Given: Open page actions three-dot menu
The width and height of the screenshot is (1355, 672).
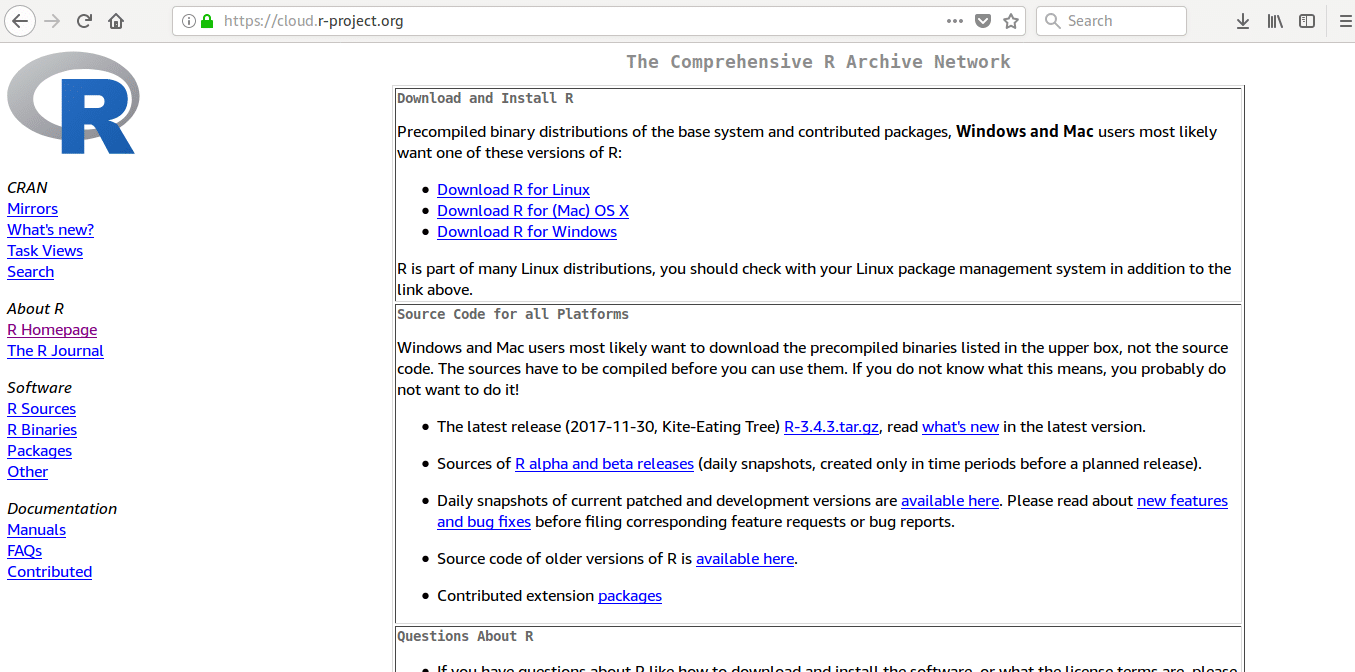Looking at the screenshot, I should [x=955, y=20].
